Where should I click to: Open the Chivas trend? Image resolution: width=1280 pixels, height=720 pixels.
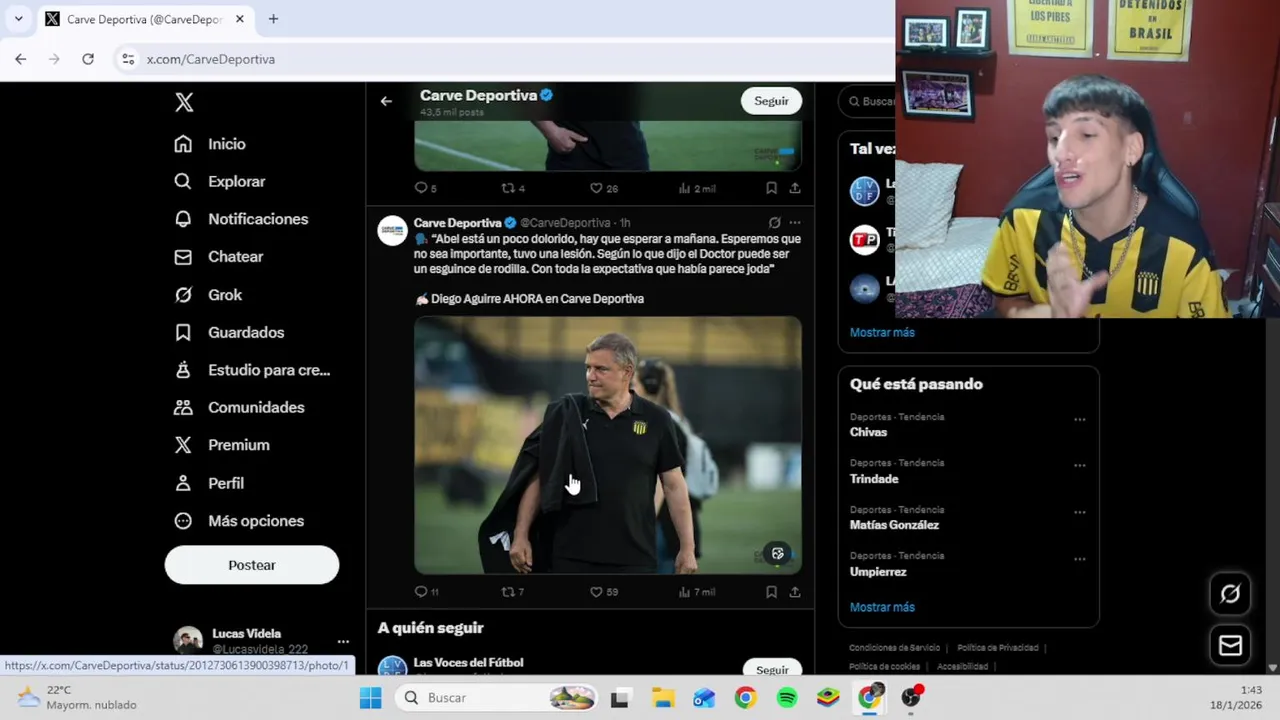(x=868, y=432)
